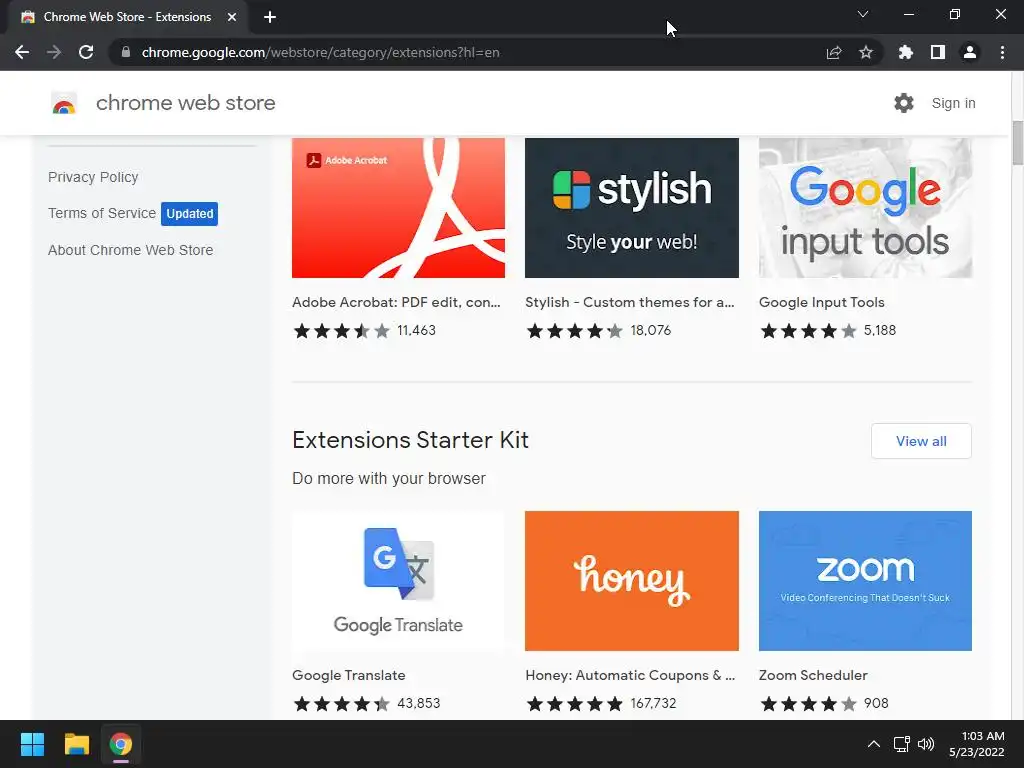Click Adobe Acrobat star rating
The width and height of the screenshot is (1024, 768).
tap(342, 330)
